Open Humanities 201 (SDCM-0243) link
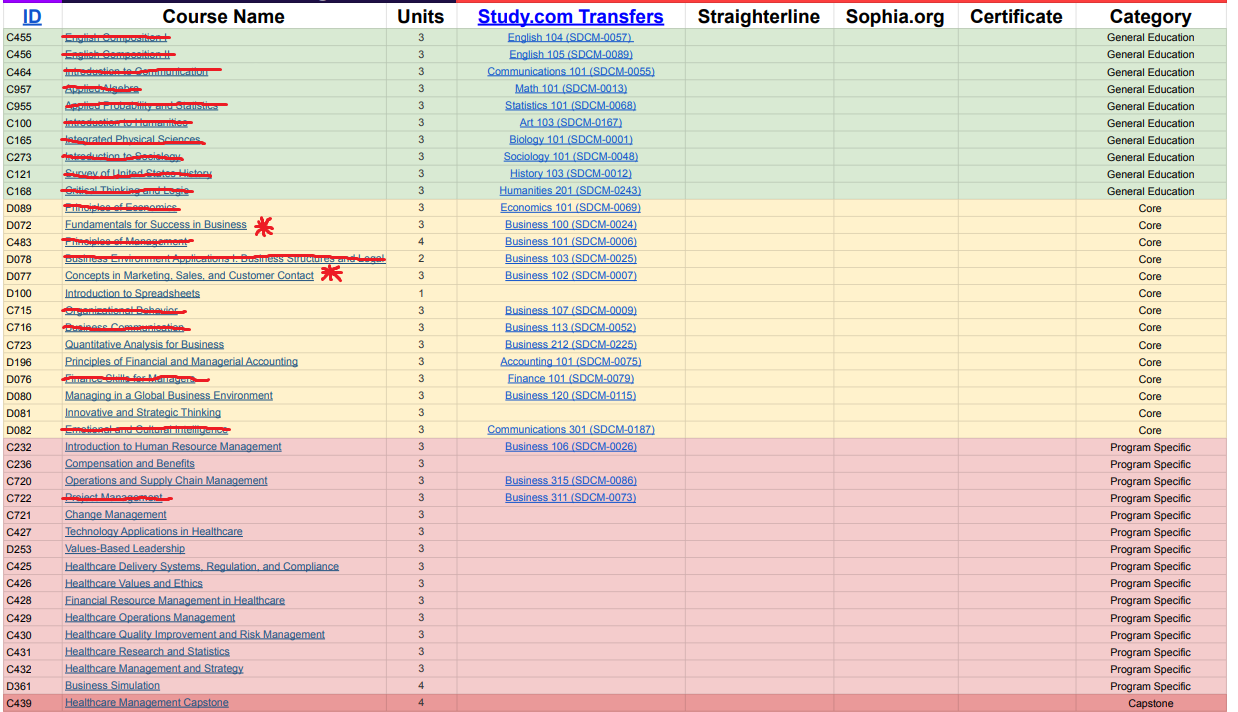 click(570, 191)
